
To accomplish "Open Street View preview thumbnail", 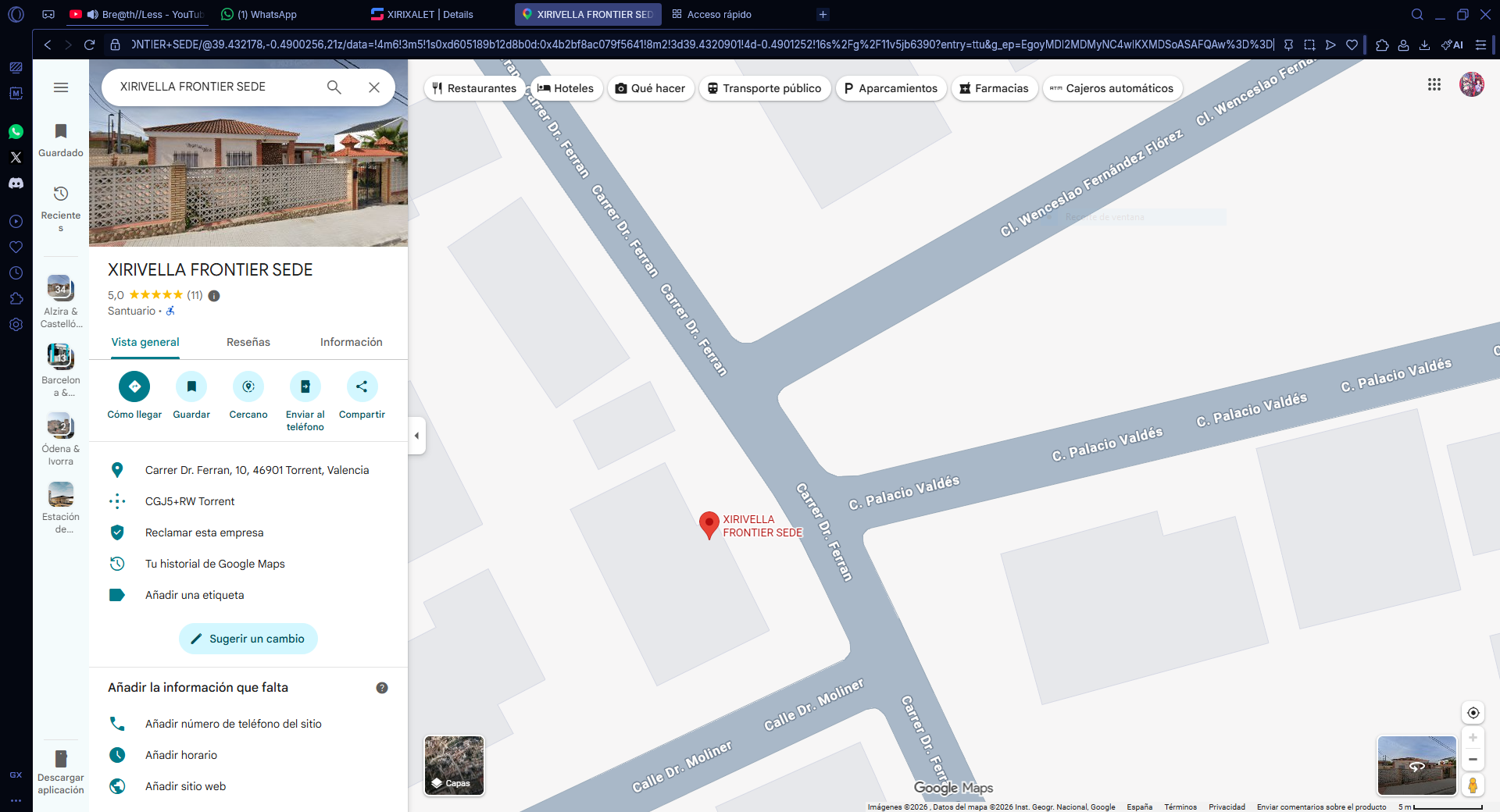I will pyautogui.click(x=1416, y=765).
